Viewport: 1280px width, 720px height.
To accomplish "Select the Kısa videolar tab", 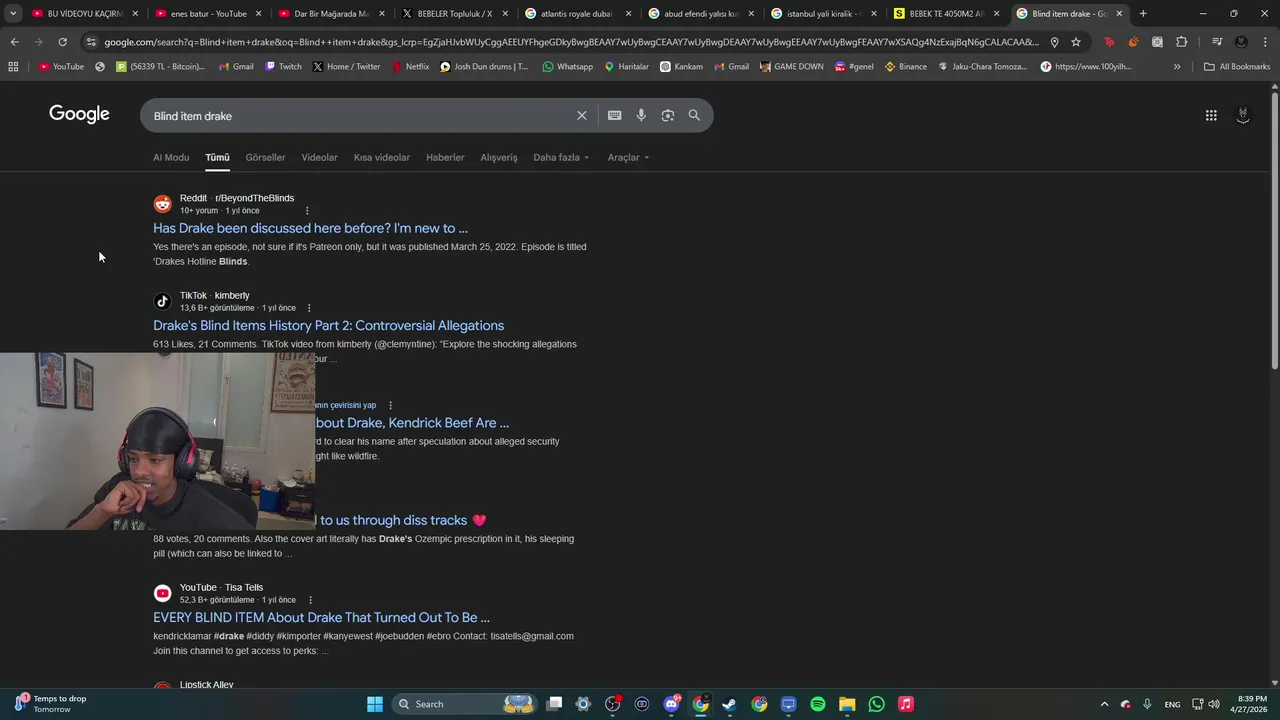I will pyautogui.click(x=382, y=157).
